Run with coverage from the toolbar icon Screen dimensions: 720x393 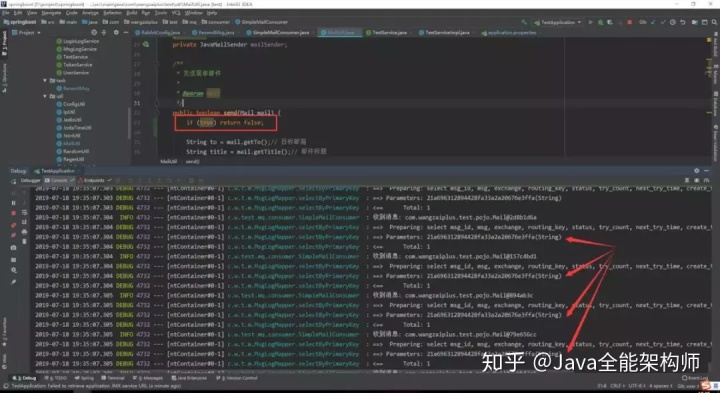610,22
